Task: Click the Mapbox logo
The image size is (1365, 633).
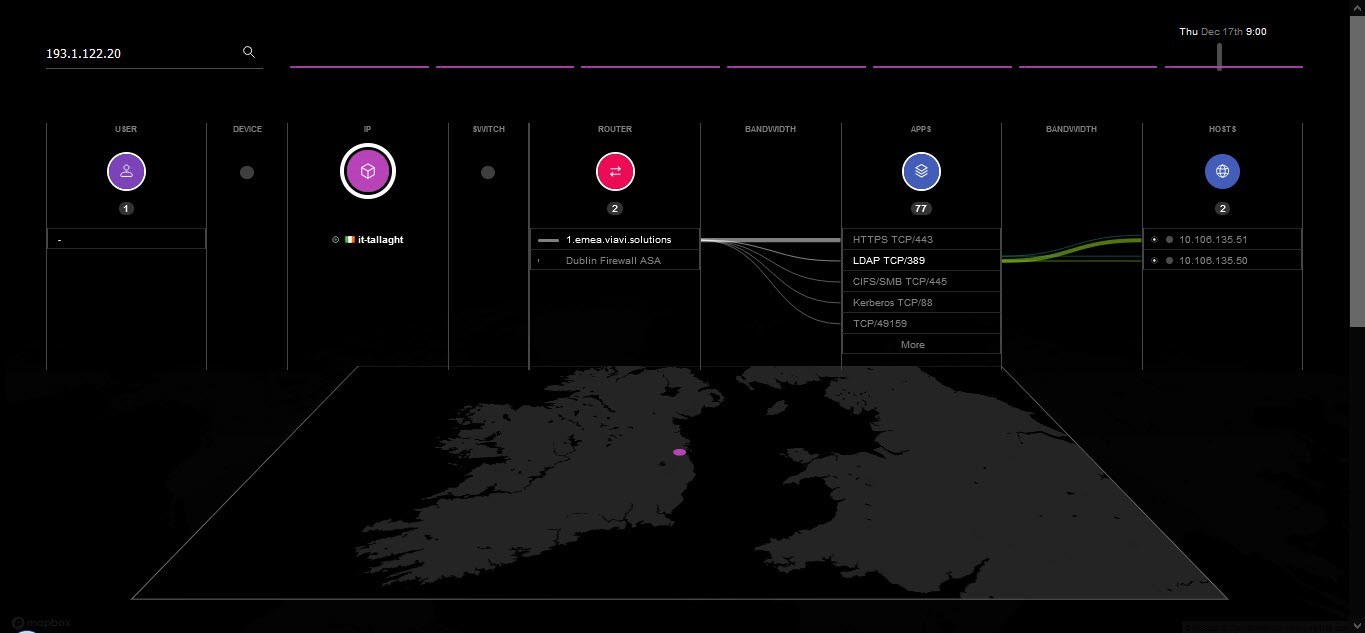Action: point(42,622)
